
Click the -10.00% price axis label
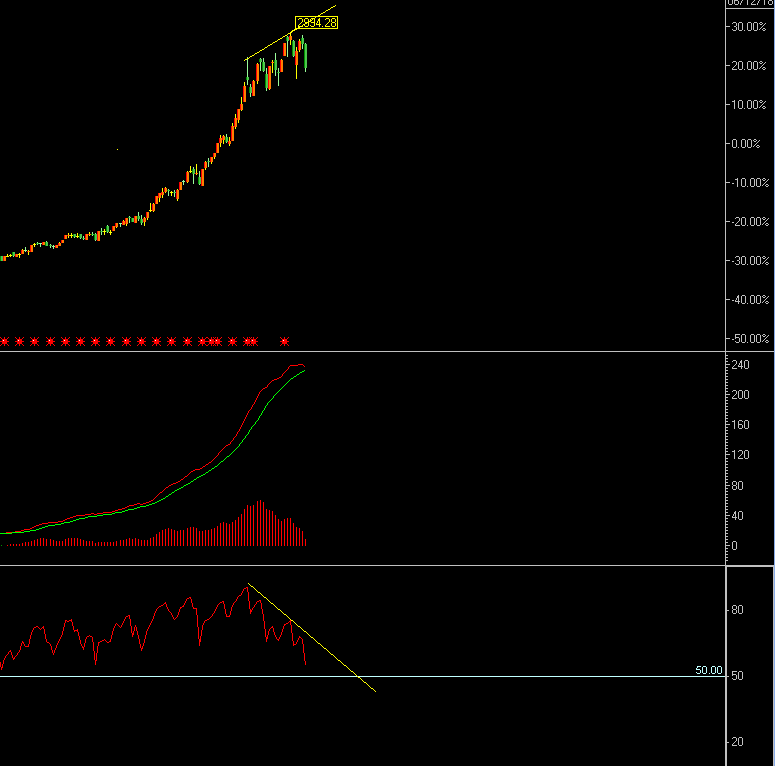click(x=750, y=183)
